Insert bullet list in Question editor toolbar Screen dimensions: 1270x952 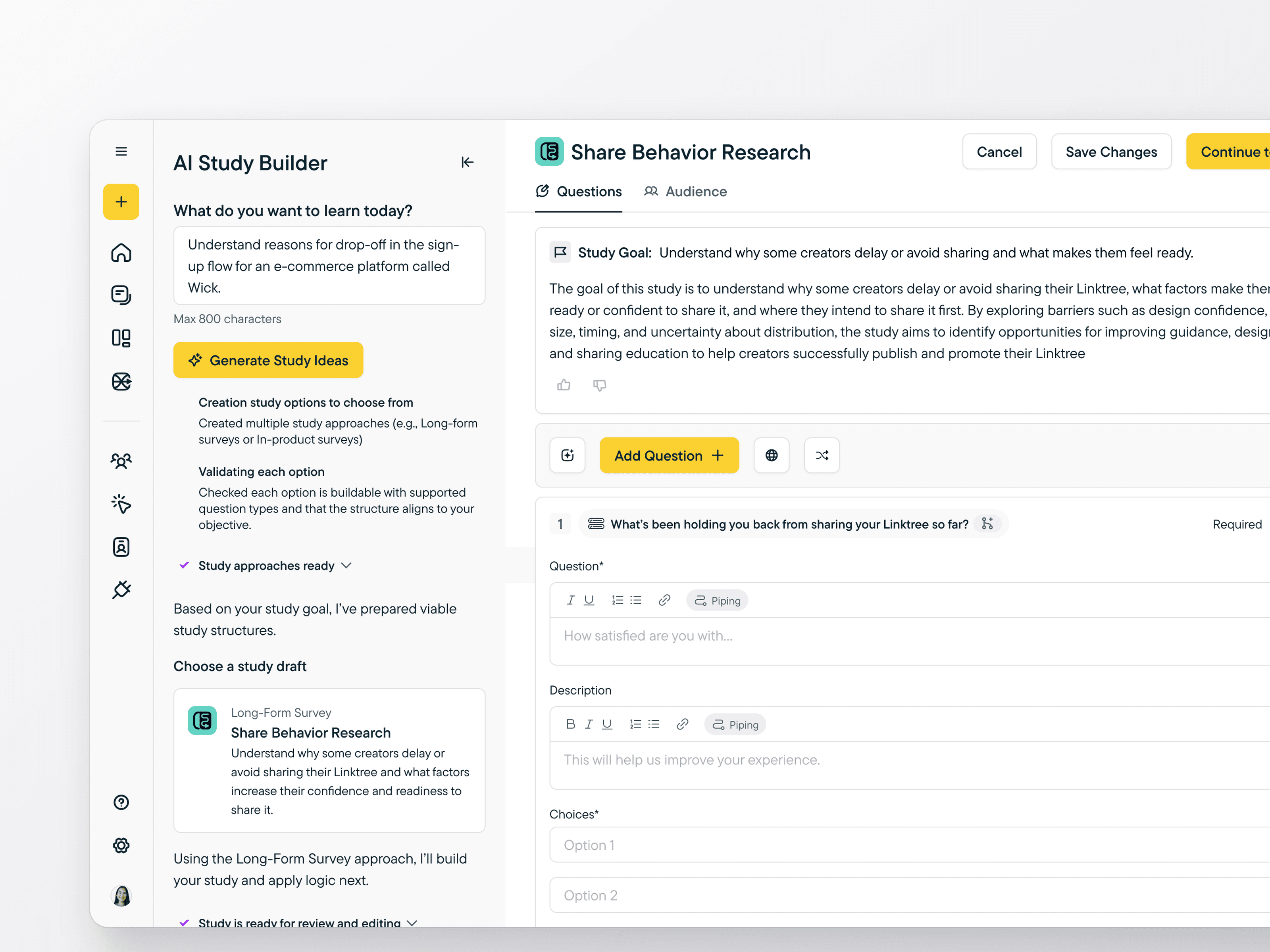635,600
